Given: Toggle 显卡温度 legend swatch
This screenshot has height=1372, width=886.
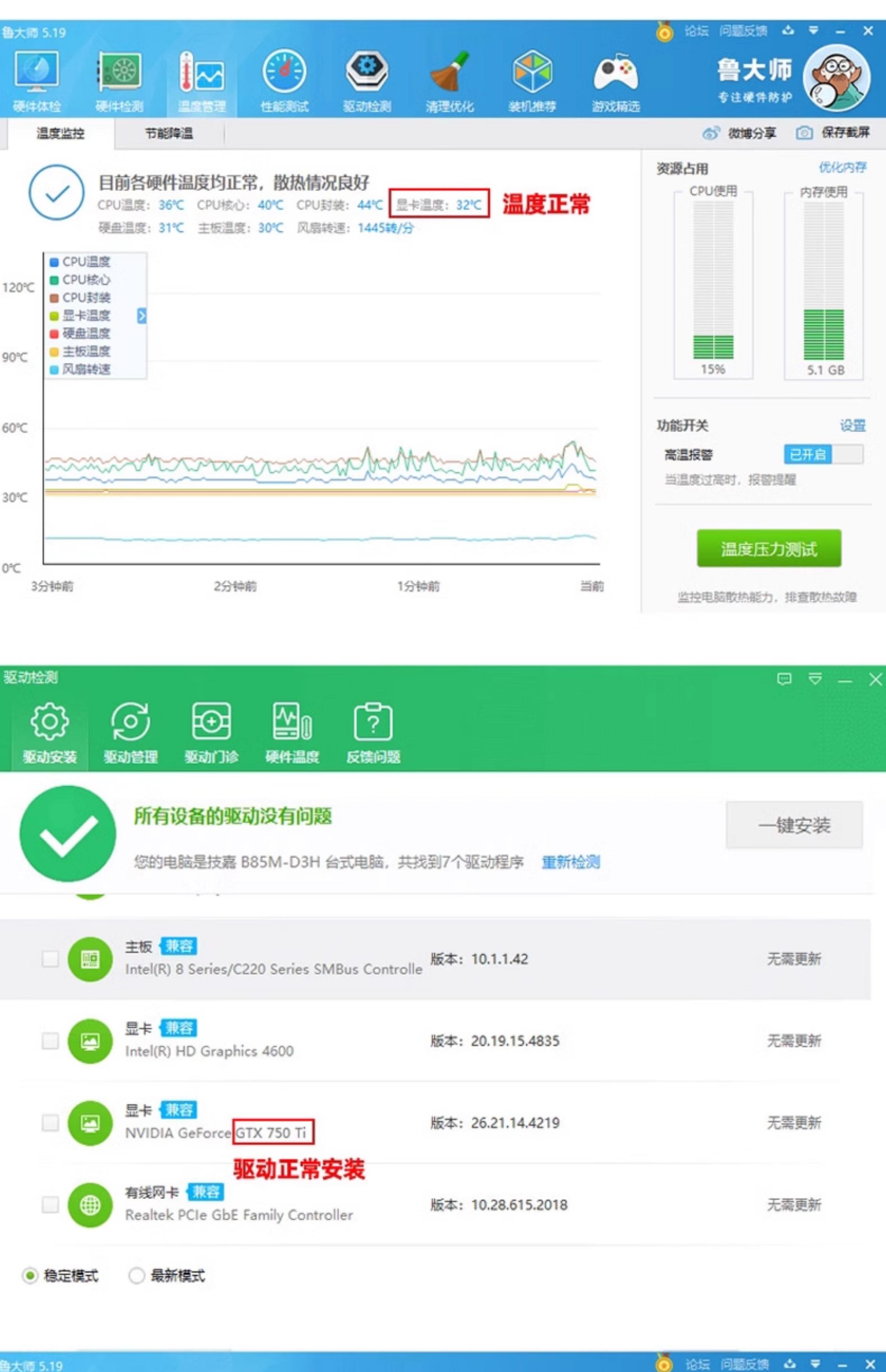Looking at the screenshot, I should click(54, 316).
